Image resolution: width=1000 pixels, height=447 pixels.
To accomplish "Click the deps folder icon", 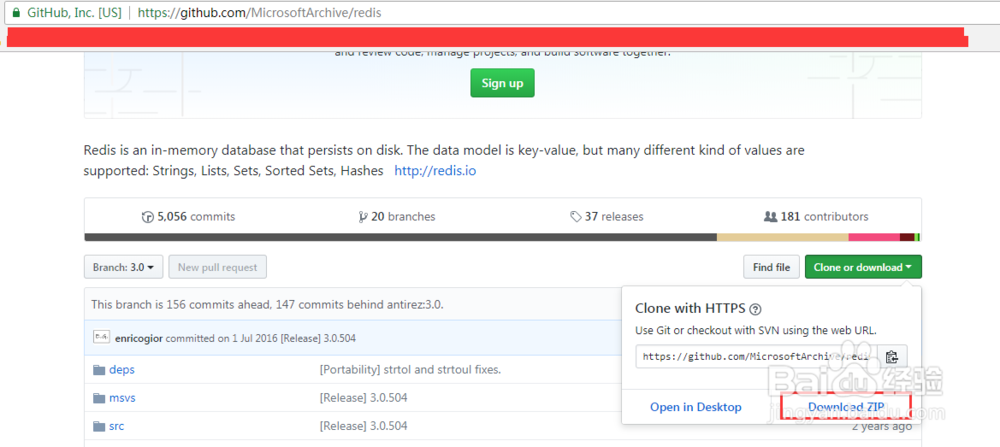I will [x=99, y=369].
